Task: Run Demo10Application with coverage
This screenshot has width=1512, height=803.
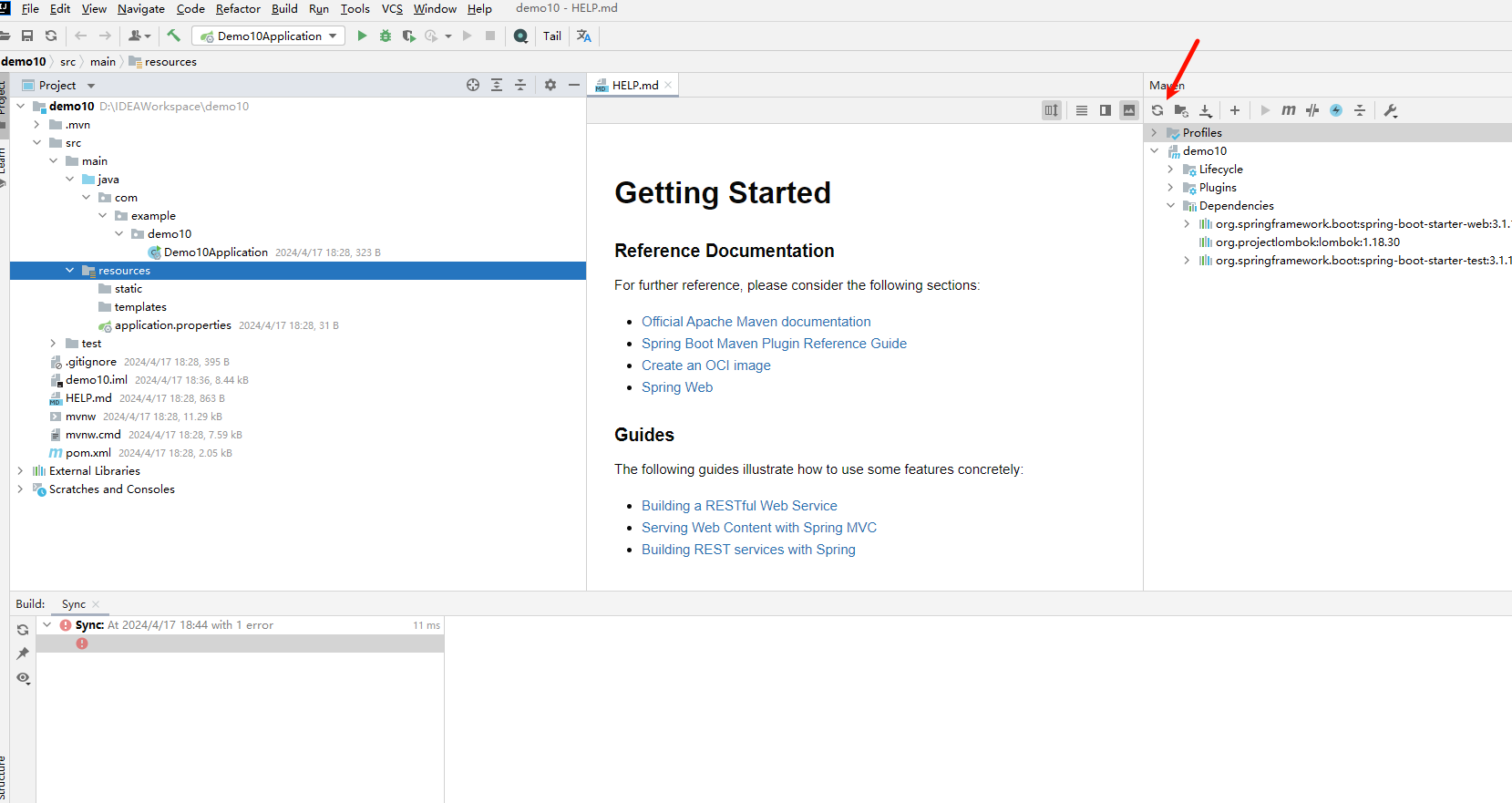Action: click(409, 36)
